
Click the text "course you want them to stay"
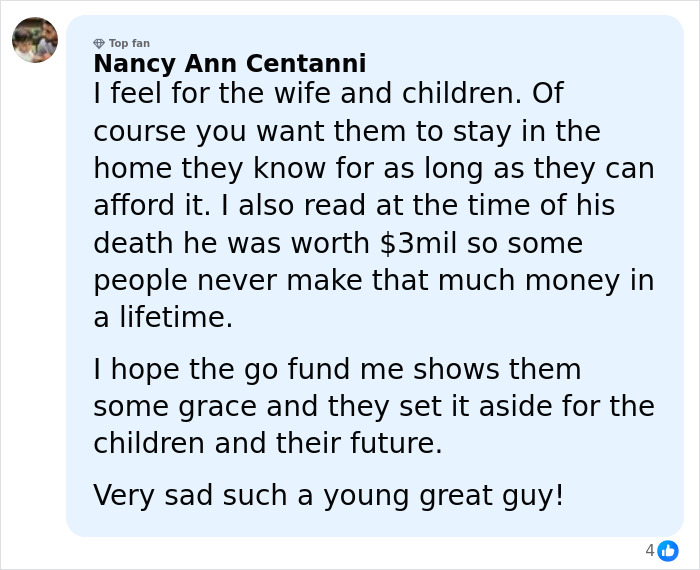tap(297, 132)
